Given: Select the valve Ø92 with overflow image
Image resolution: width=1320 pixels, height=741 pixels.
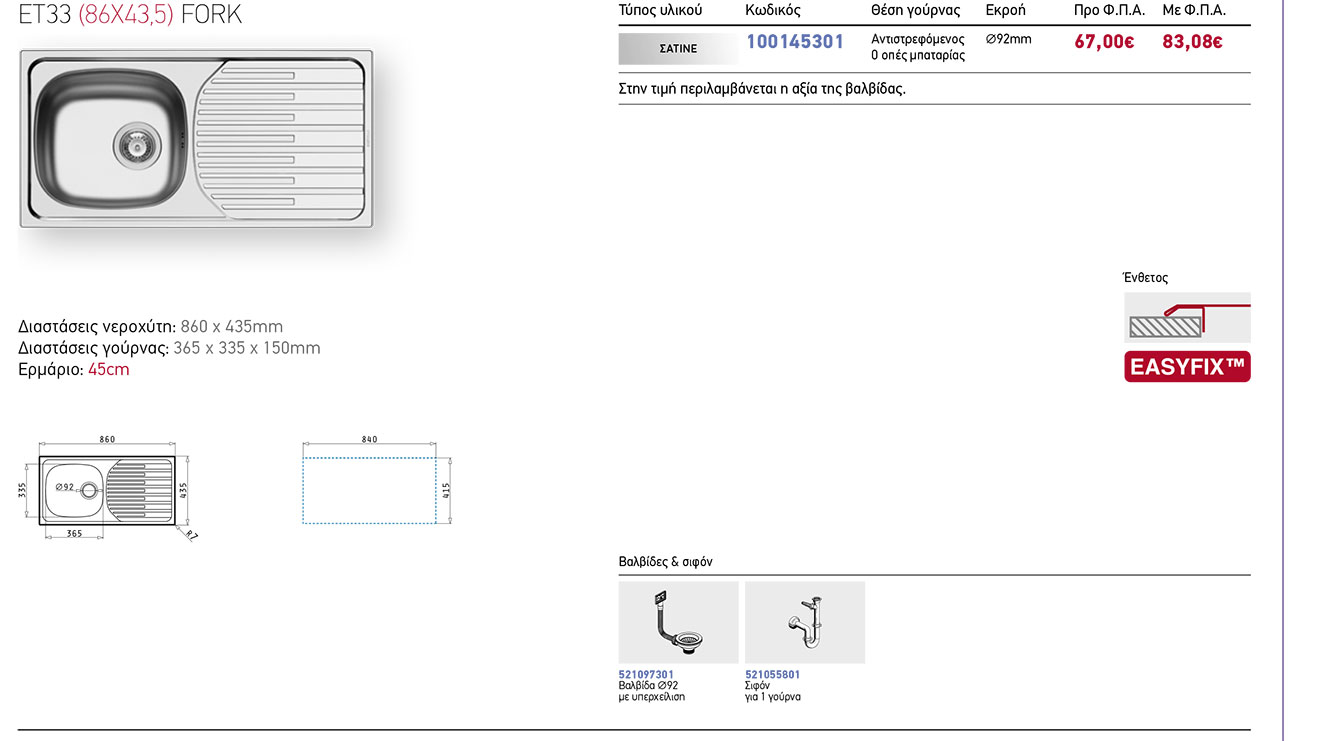Looking at the screenshot, I should point(678,622).
